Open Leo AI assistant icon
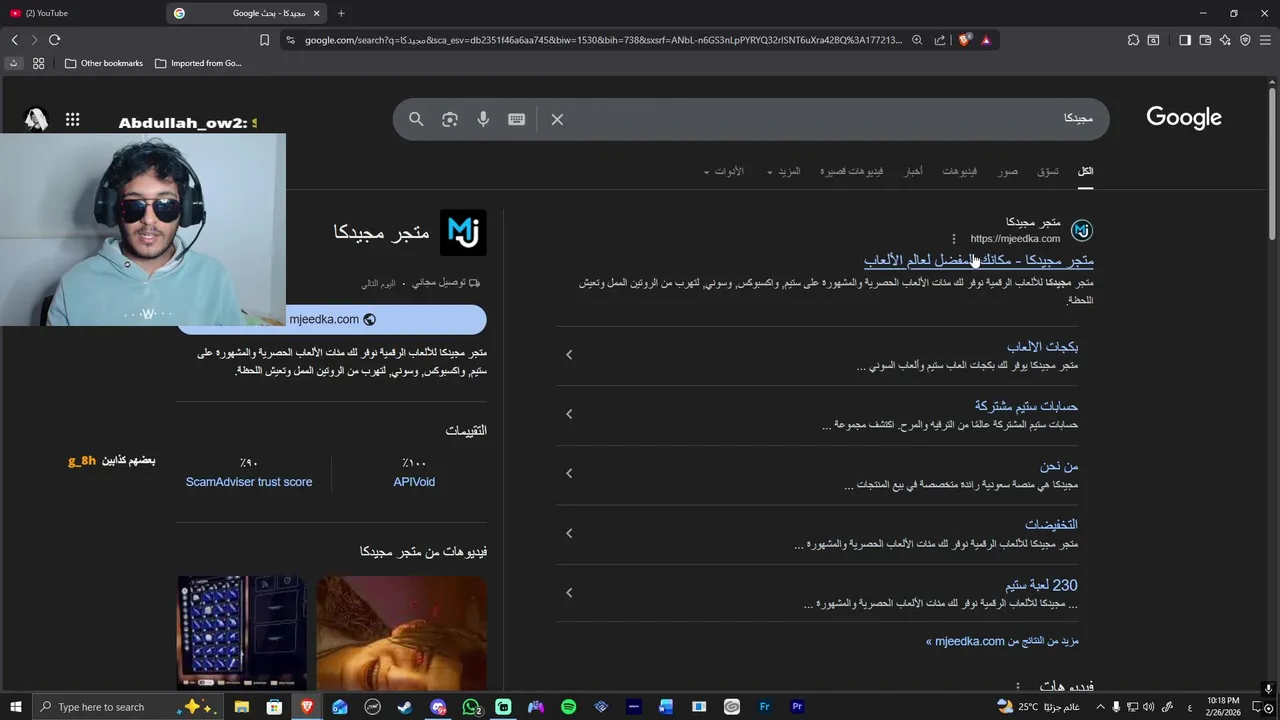This screenshot has height=720, width=1280. [1225, 40]
